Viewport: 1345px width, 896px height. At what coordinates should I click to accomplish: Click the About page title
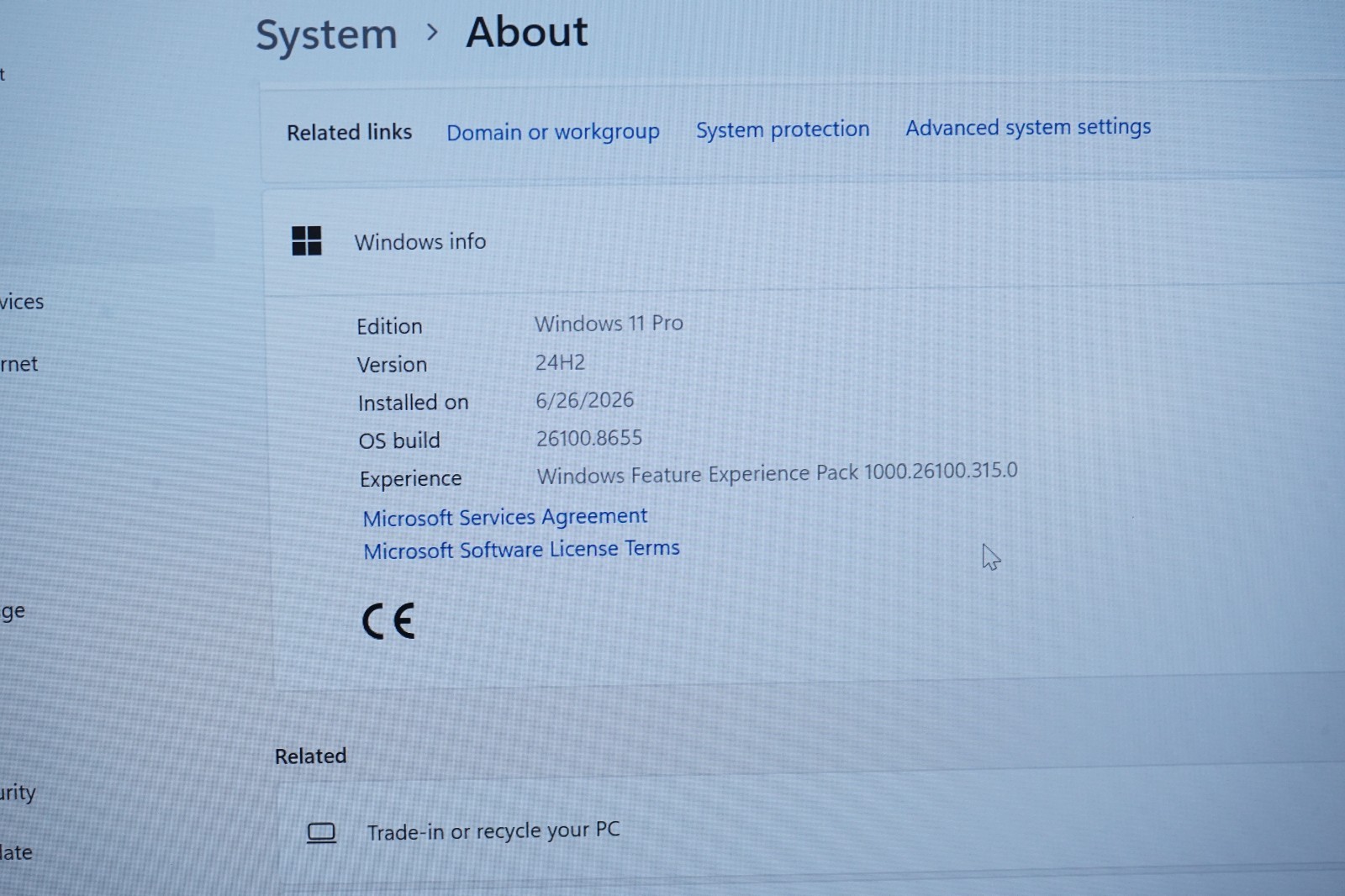click(x=526, y=33)
